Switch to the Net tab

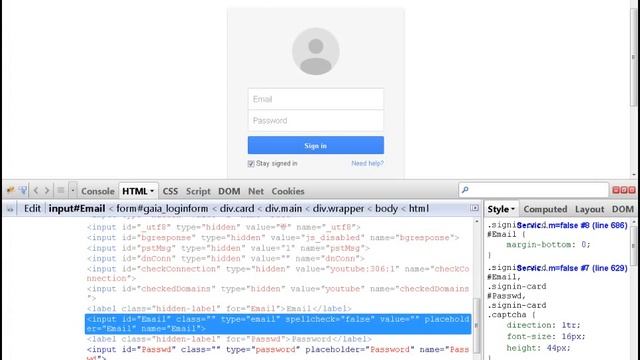point(256,191)
